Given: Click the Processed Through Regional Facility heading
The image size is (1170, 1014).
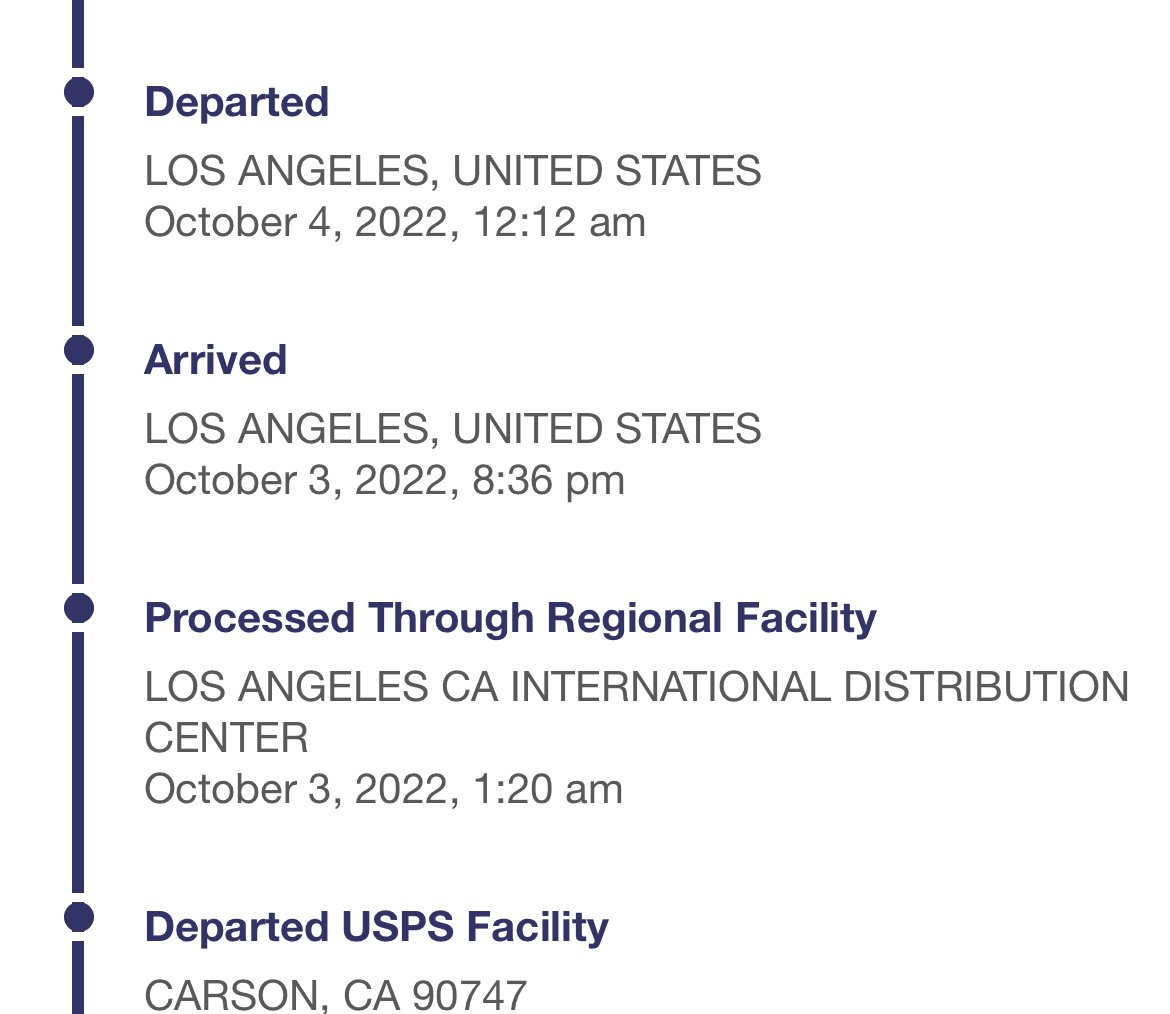Looking at the screenshot, I should pyautogui.click(x=510, y=618).
